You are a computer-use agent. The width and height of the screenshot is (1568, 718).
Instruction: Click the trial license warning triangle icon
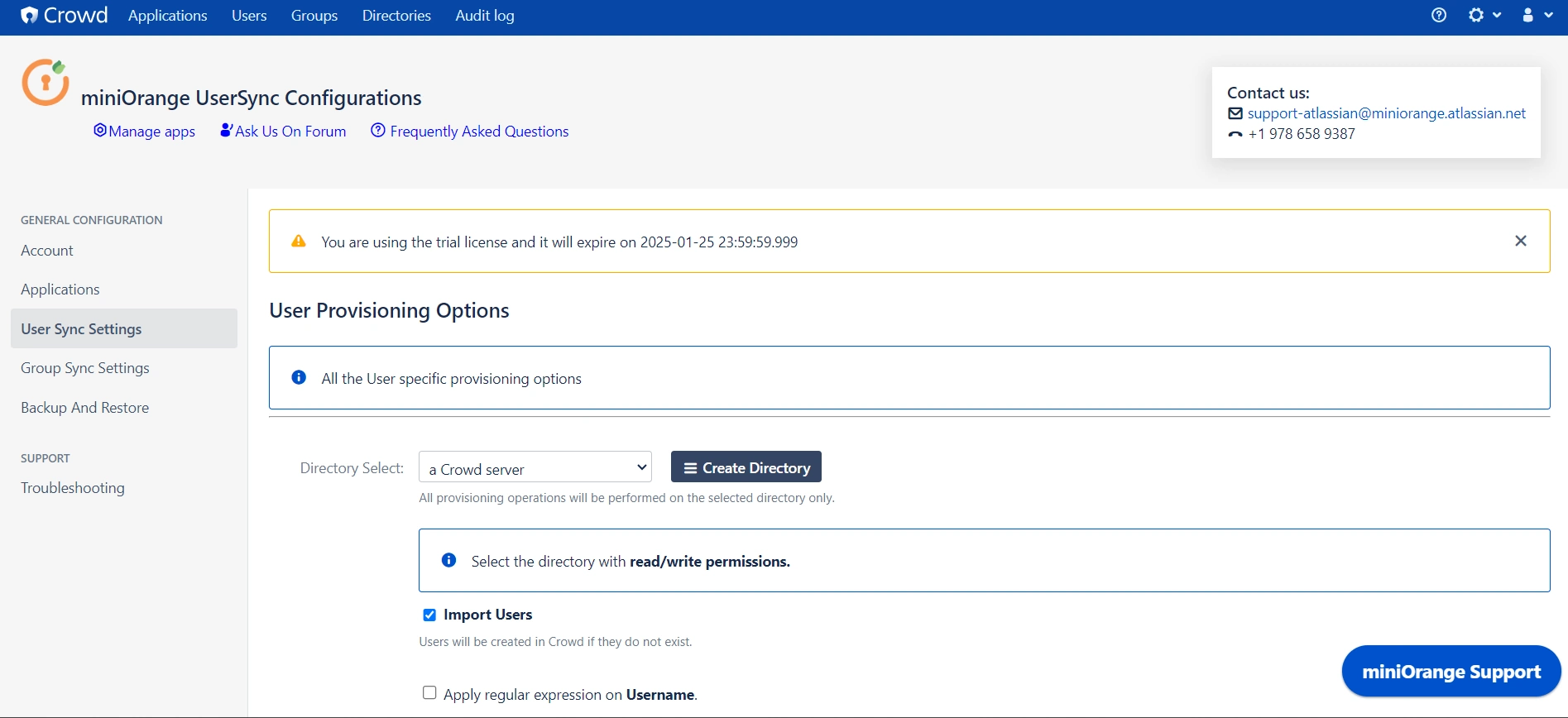point(299,242)
